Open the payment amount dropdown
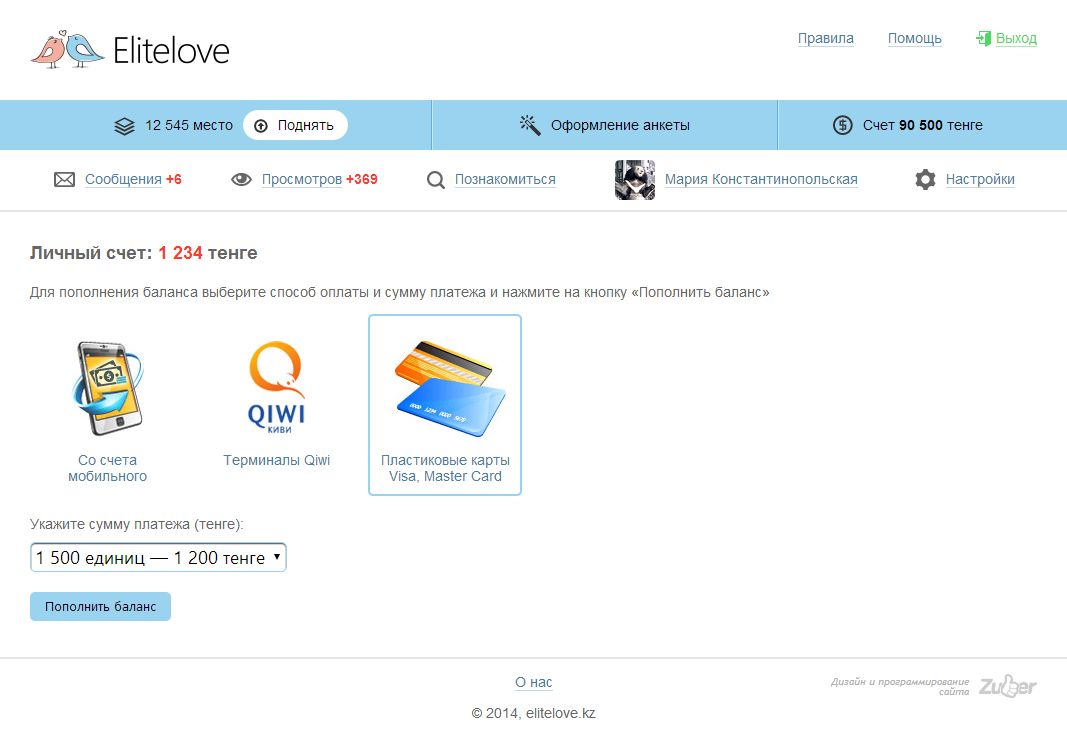Image resolution: width=1067 pixels, height=751 pixels. click(158, 558)
